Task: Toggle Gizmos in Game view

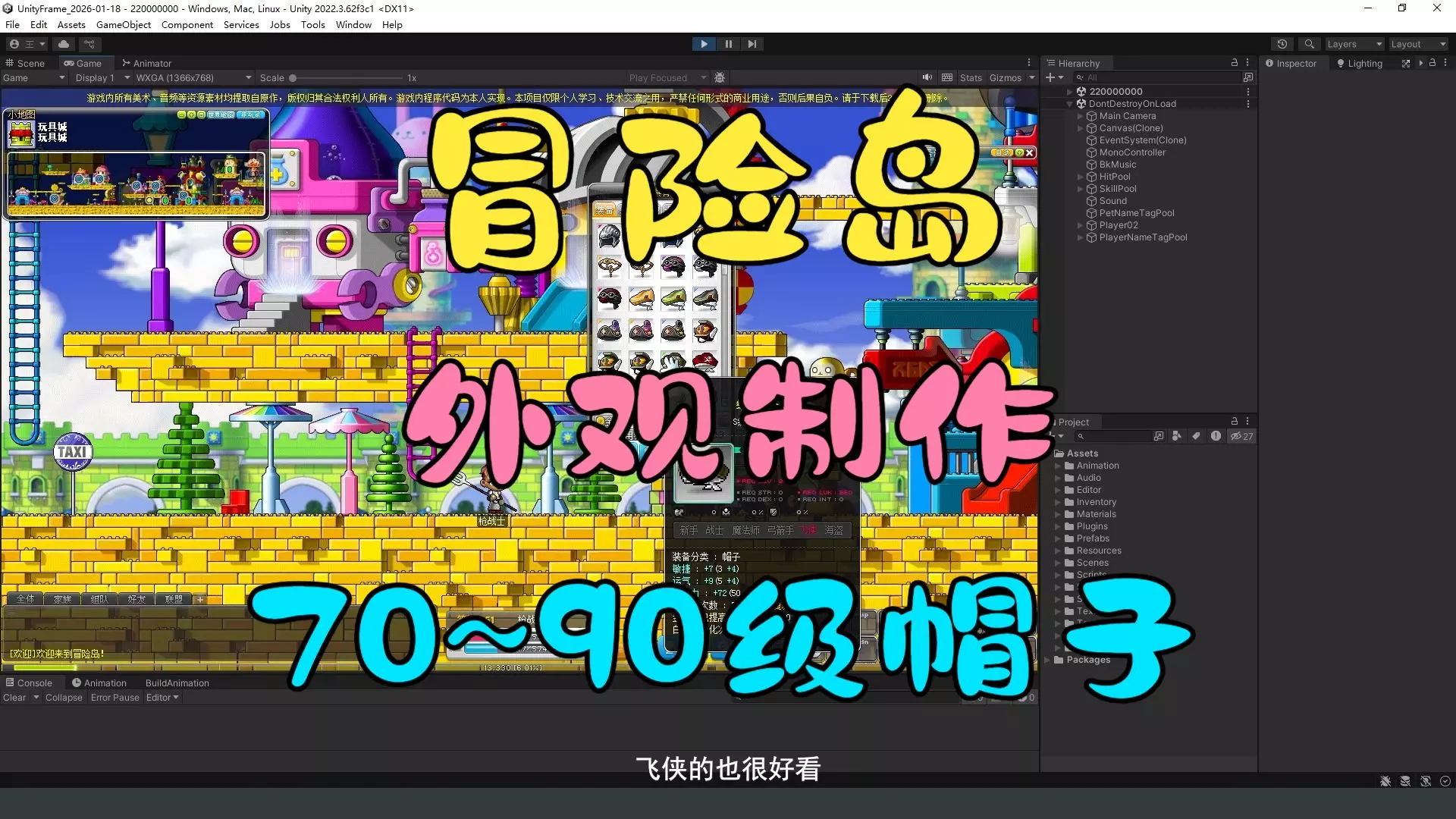Action: (1006, 78)
